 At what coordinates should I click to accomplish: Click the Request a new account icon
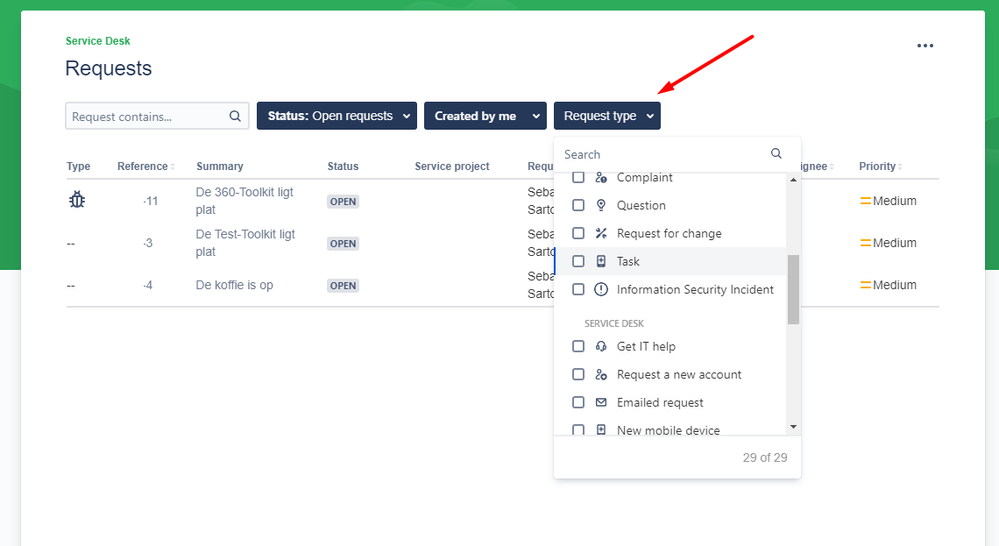(601, 375)
